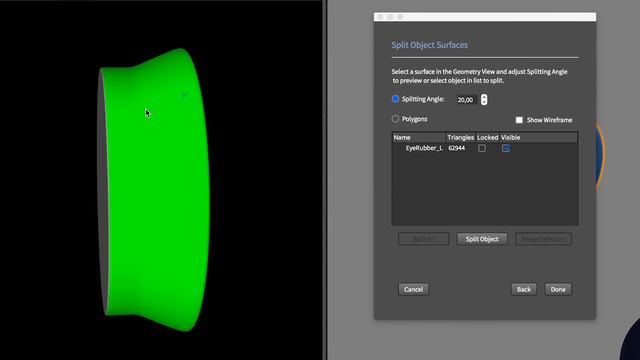Click the Done button

click(x=558, y=289)
